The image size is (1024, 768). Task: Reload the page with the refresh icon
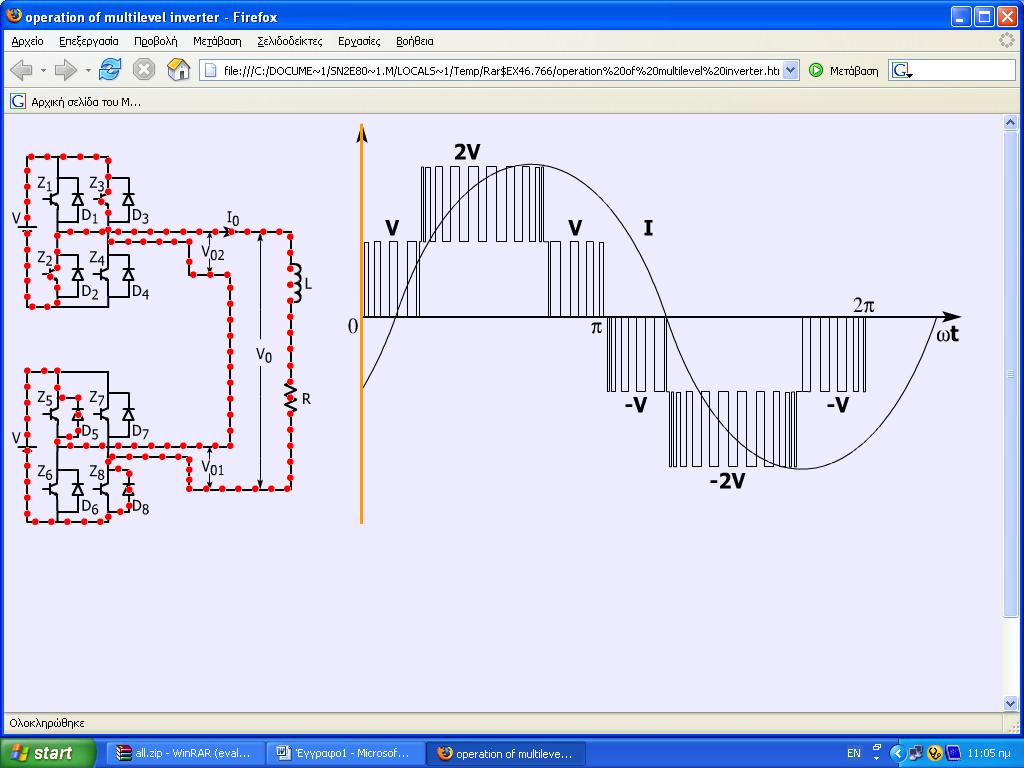(x=110, y=69)
